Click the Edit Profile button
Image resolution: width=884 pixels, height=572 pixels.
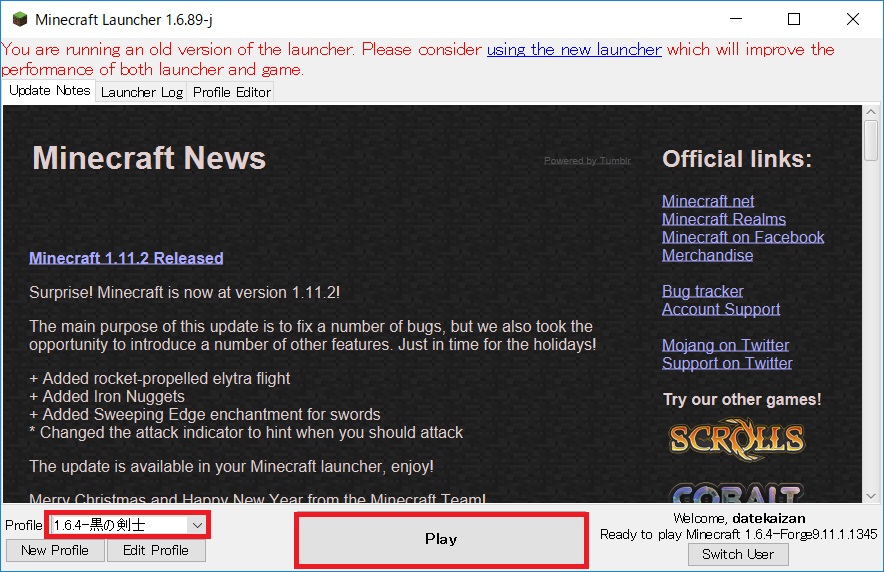tap(156, 551)
